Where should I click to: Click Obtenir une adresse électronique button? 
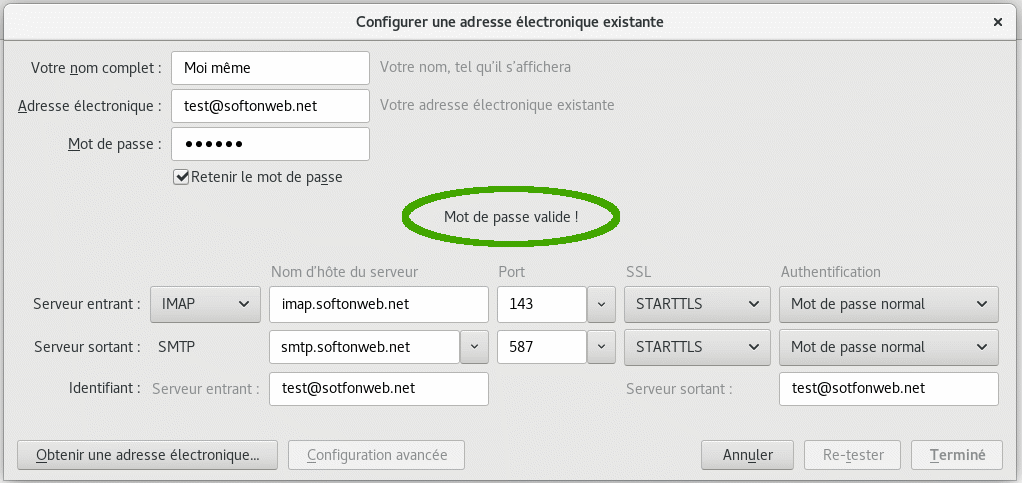coord(147,455)
